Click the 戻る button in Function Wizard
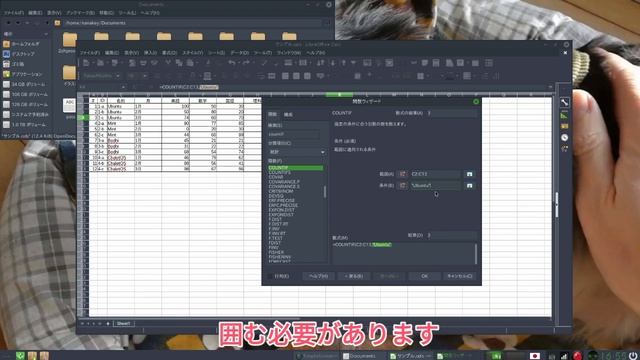The height and width of the screenshot is (360, 640). [354, 276]
